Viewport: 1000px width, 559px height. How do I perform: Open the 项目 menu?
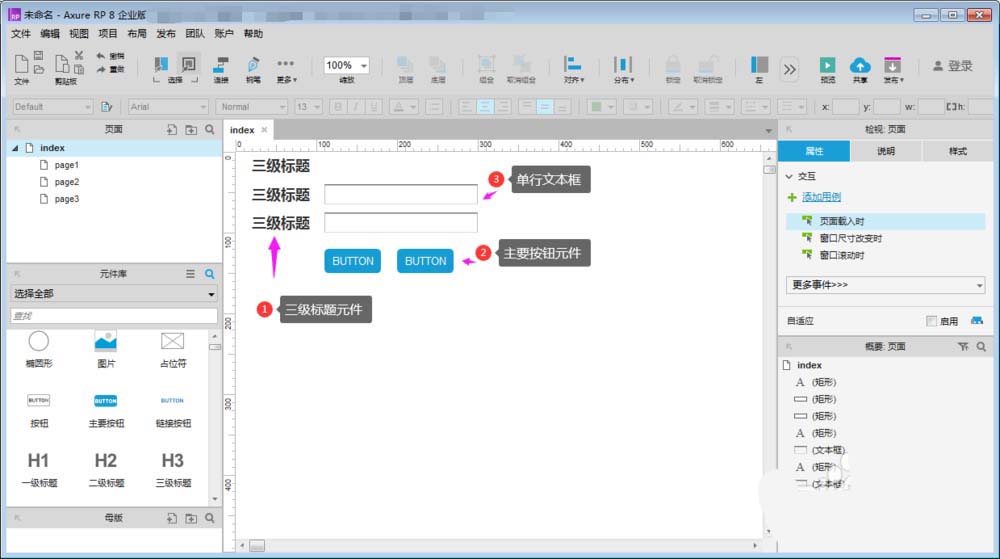pyautogui.click(x=108, y=33)
